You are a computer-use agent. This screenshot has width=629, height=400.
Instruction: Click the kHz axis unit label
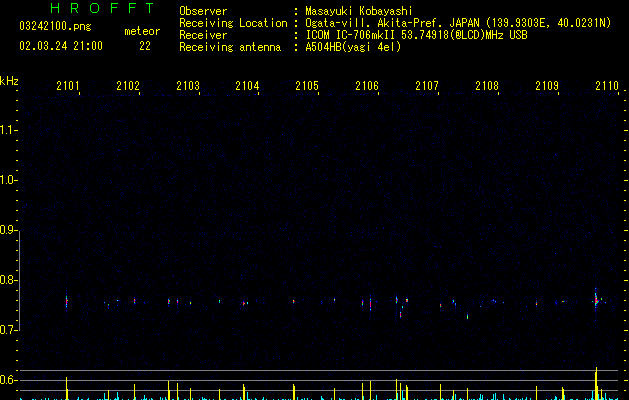pos(9,81)
